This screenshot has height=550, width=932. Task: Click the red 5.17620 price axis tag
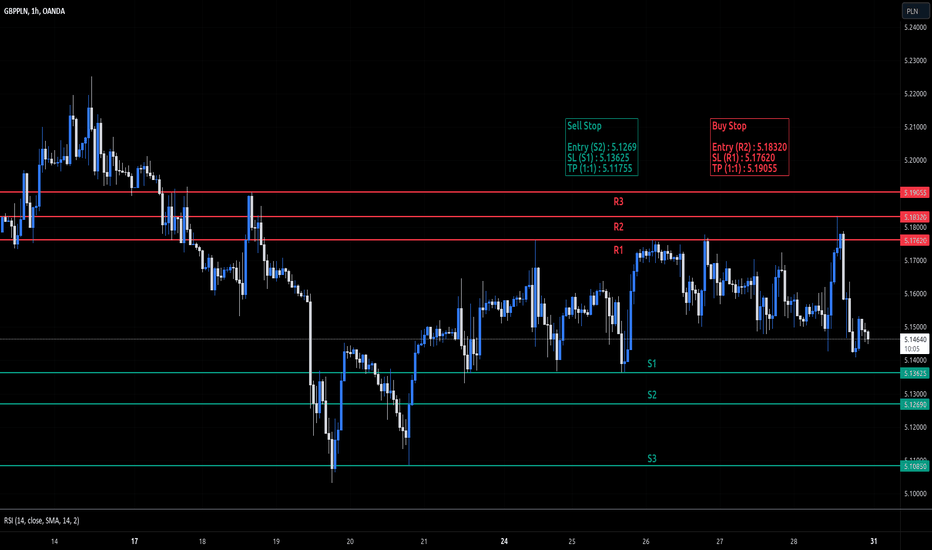tap(915, 240)
